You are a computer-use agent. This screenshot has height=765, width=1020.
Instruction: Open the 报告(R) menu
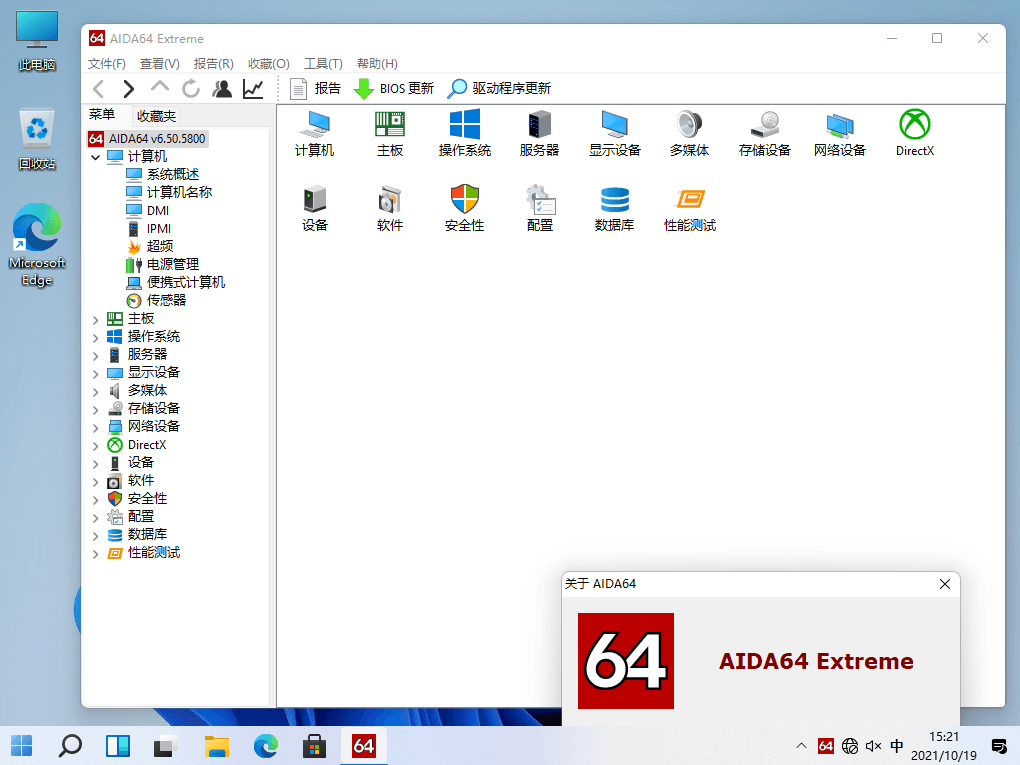[x=213, y=64]
